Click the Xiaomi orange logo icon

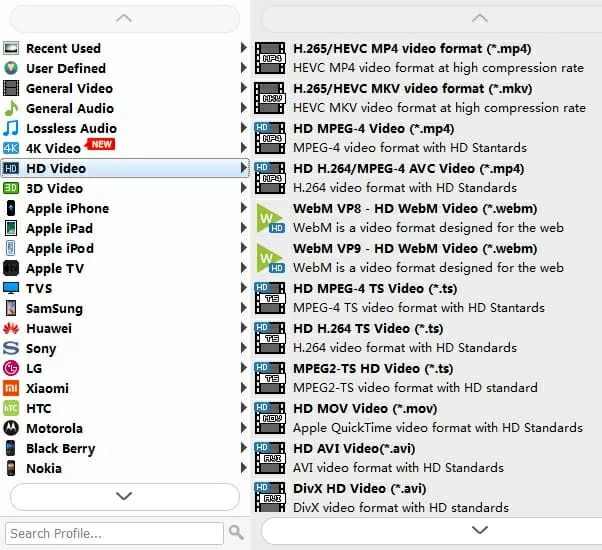(x=11, y=388)
